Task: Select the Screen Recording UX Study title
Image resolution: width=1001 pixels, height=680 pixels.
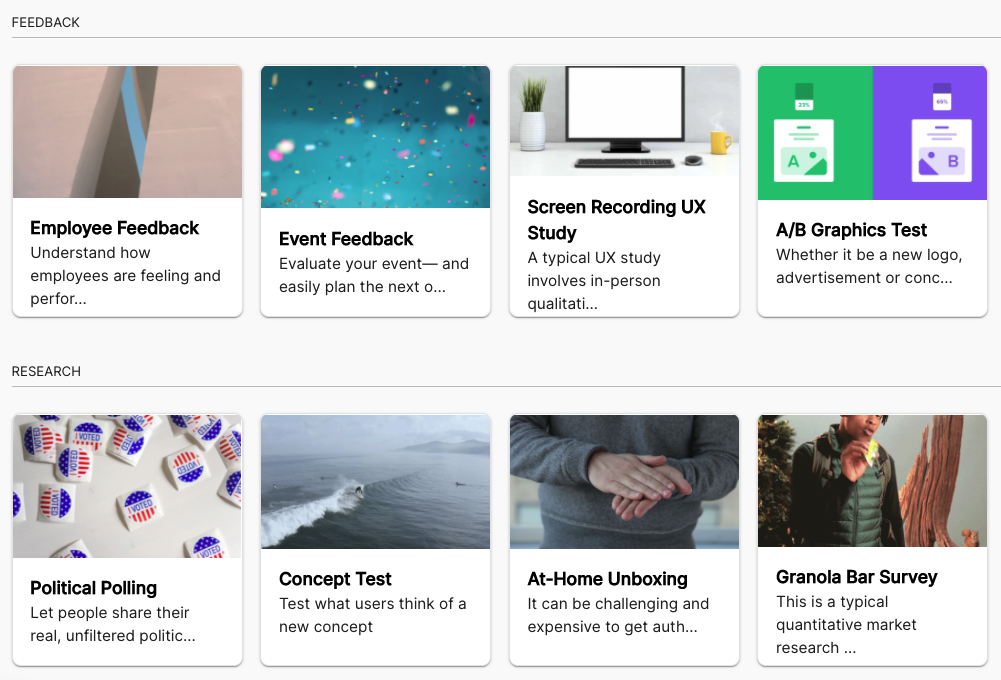Action: point(616,220)
